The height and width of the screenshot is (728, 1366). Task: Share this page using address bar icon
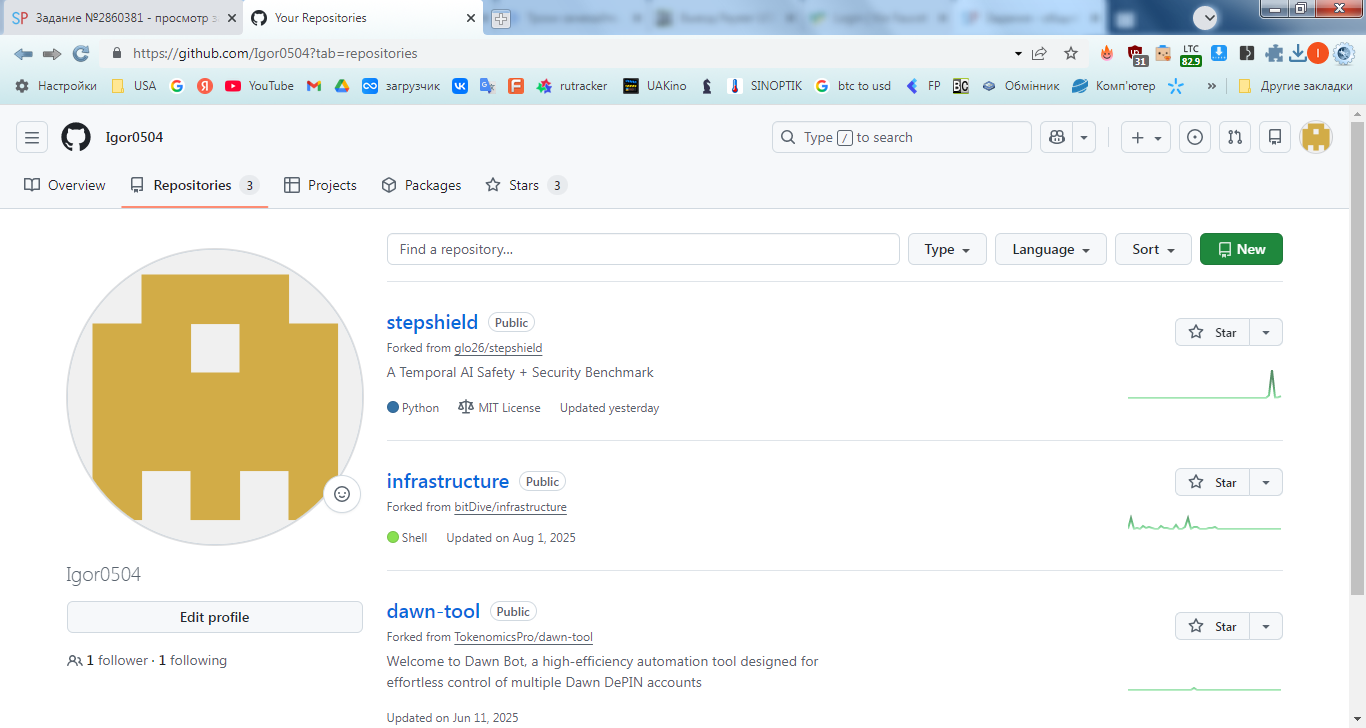tap(1040, 53)
